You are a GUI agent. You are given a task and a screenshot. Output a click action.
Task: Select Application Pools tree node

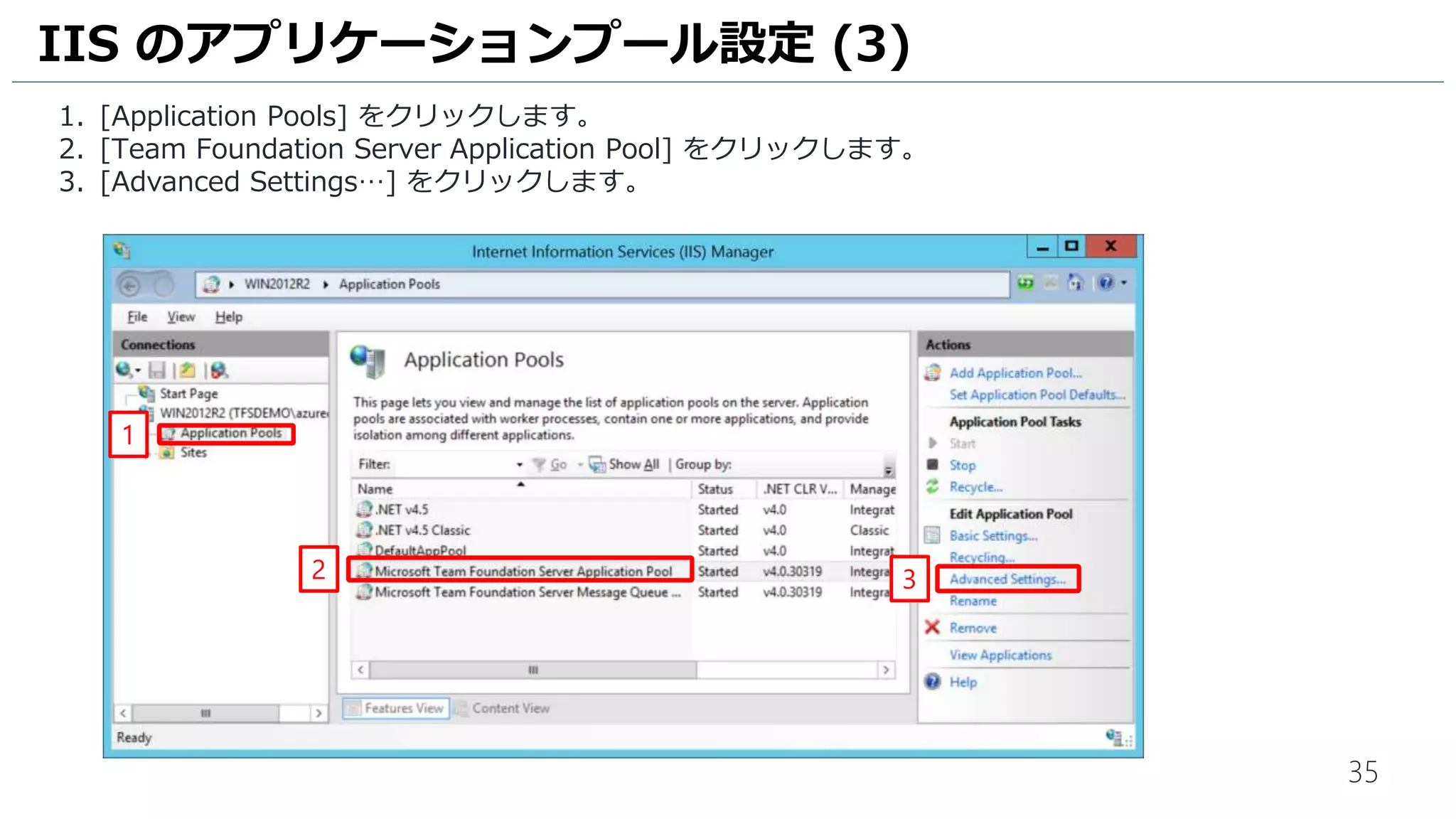(231, 433)
